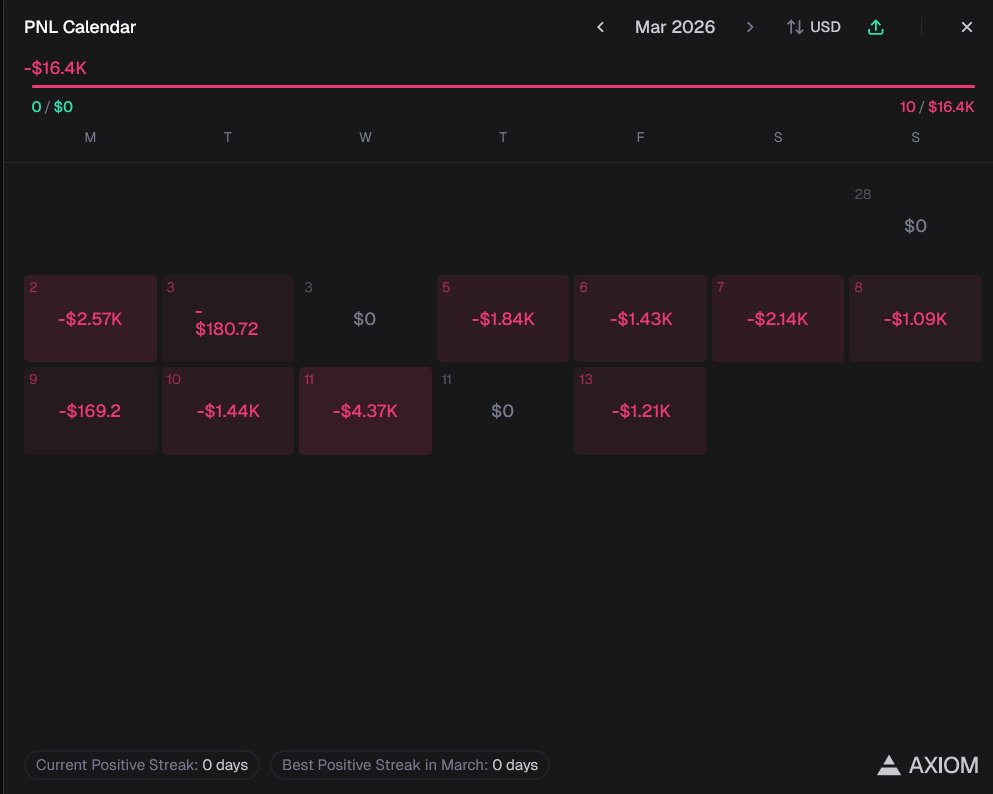Click the 10 / $16.4K losses summary
The width and height of the screenshot is (993, 794).
click(937, 106)
